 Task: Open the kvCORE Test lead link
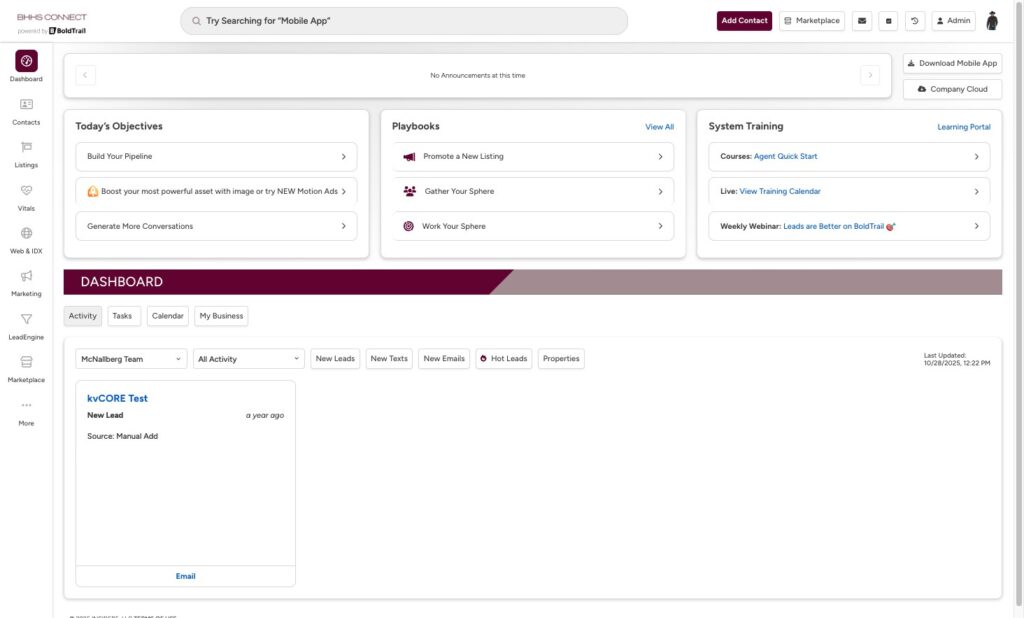pos(117,398)
